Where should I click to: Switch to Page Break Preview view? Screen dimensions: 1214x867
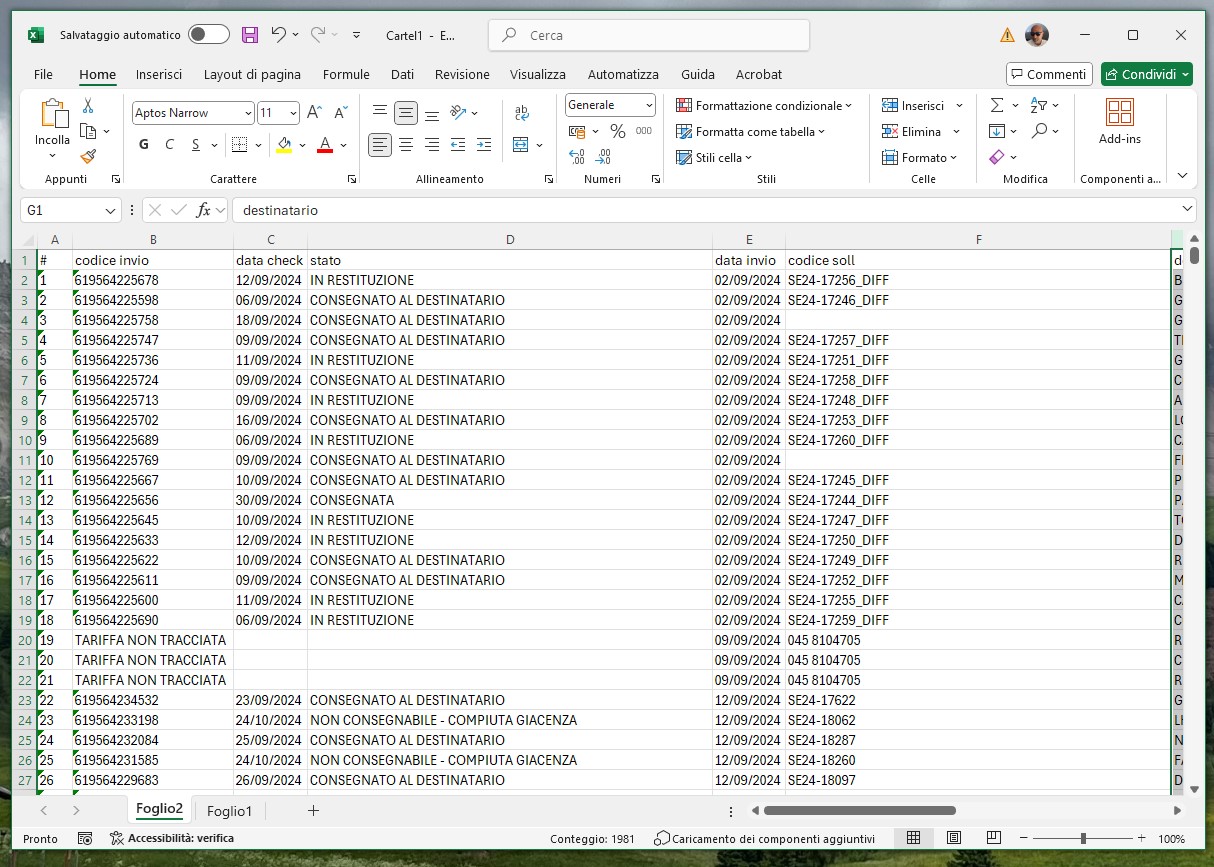coord(993,838)
